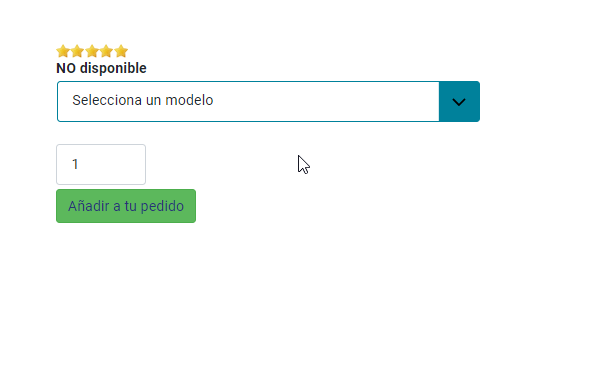Click the first rating star
The image size is (609, 380).
[63, 51]
